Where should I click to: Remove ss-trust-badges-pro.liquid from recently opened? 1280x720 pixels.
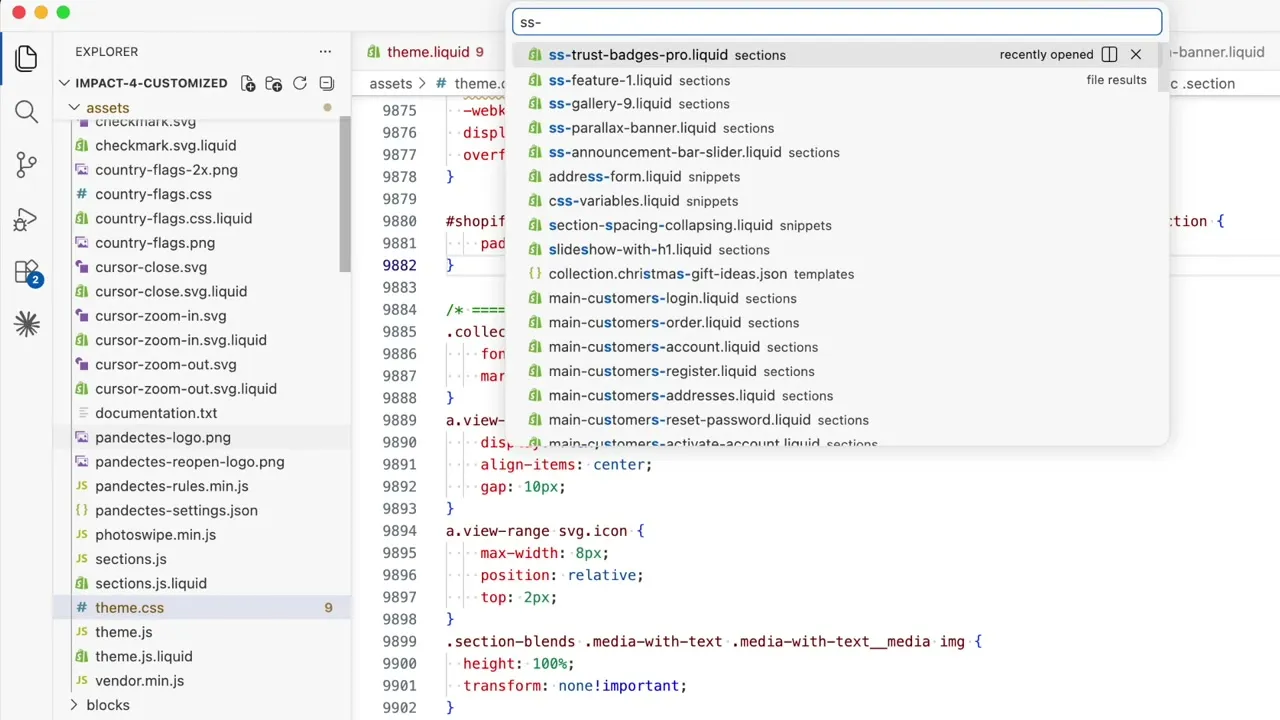pos(1136,55)
